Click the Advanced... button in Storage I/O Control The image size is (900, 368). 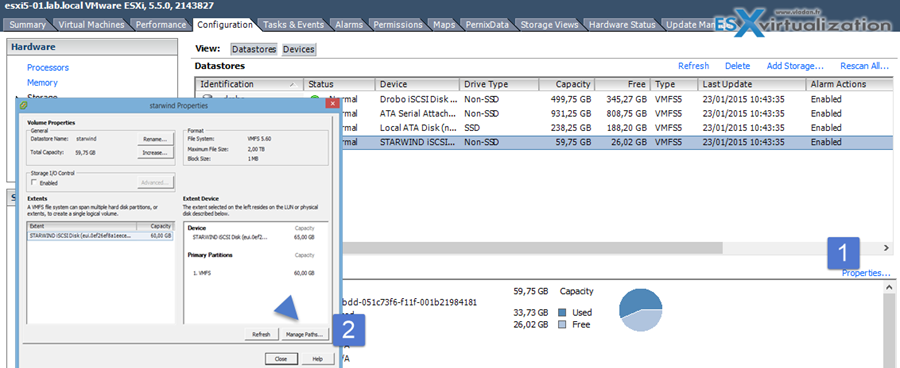coord(156,183)
